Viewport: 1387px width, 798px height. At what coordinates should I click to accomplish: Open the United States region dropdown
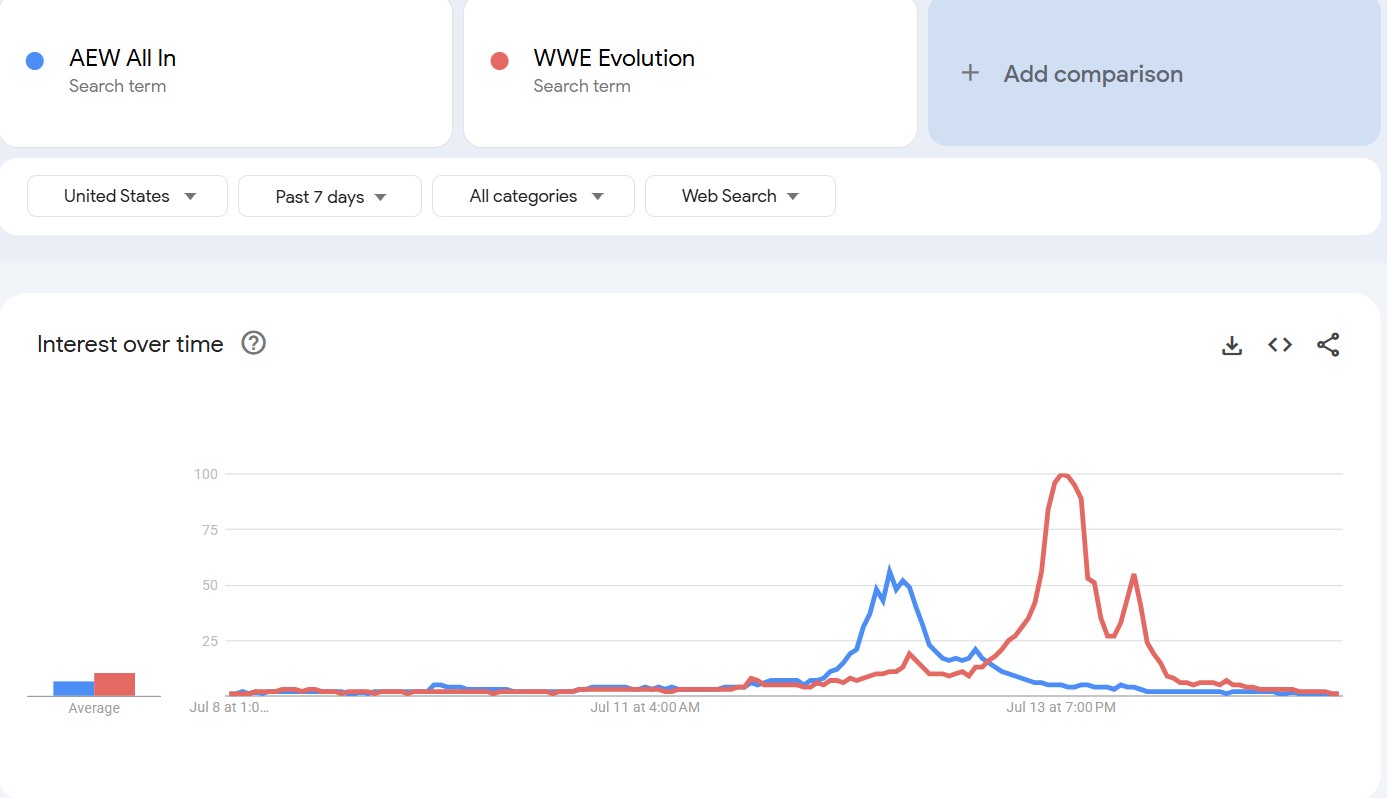point(128,196)
